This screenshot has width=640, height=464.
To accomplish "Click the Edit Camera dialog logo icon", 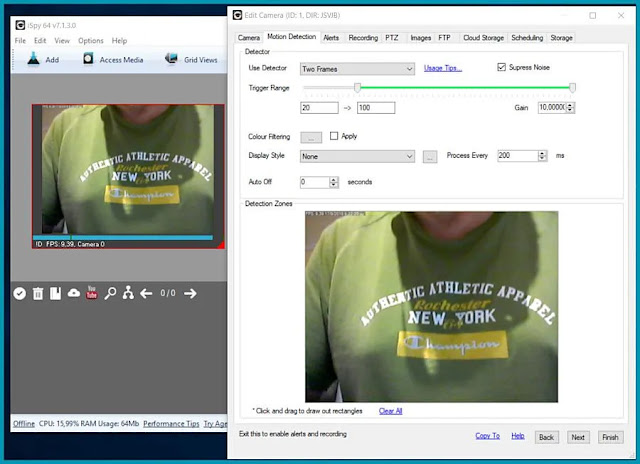I will click(x=237, y=15).
